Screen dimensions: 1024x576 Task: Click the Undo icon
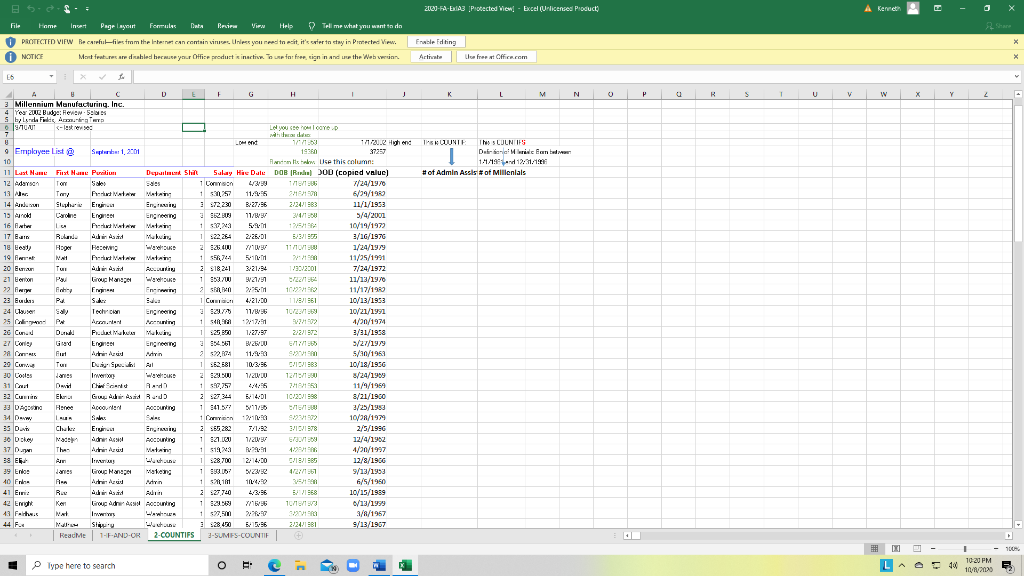[30, 7]
